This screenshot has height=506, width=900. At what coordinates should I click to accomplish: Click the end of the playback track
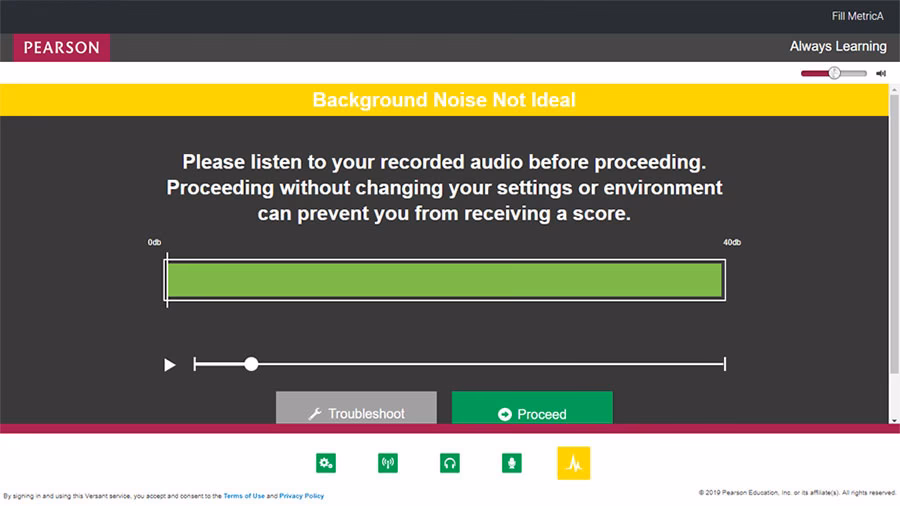coord(723,364)
